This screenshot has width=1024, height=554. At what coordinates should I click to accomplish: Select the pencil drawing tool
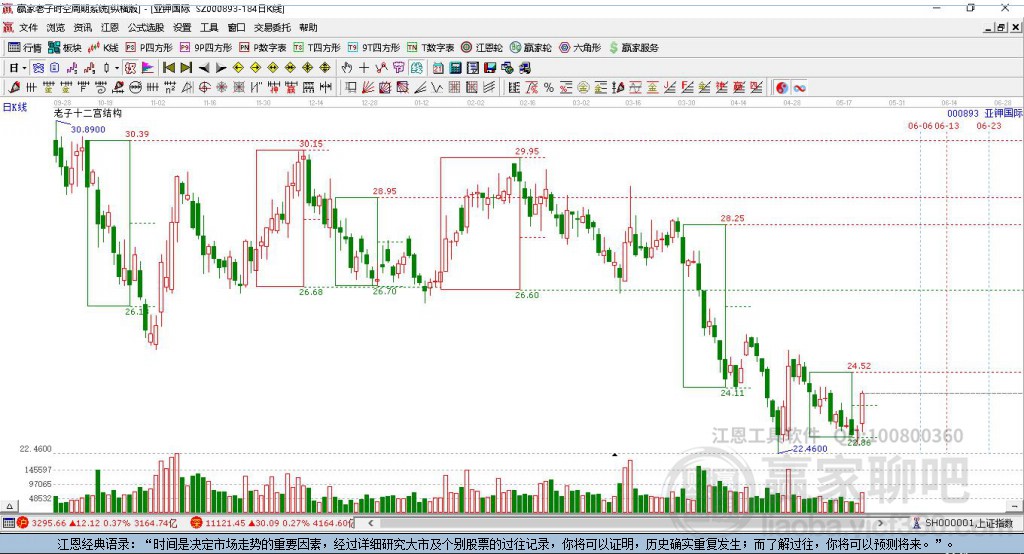(x=14, y=88)
